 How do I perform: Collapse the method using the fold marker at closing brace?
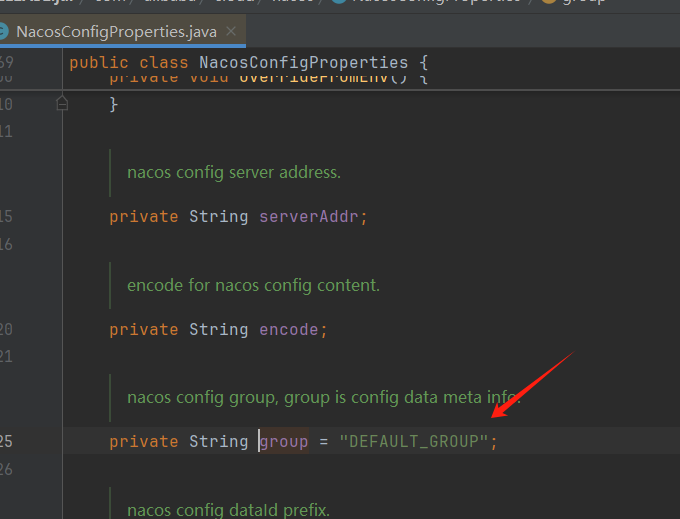[62, 104]
